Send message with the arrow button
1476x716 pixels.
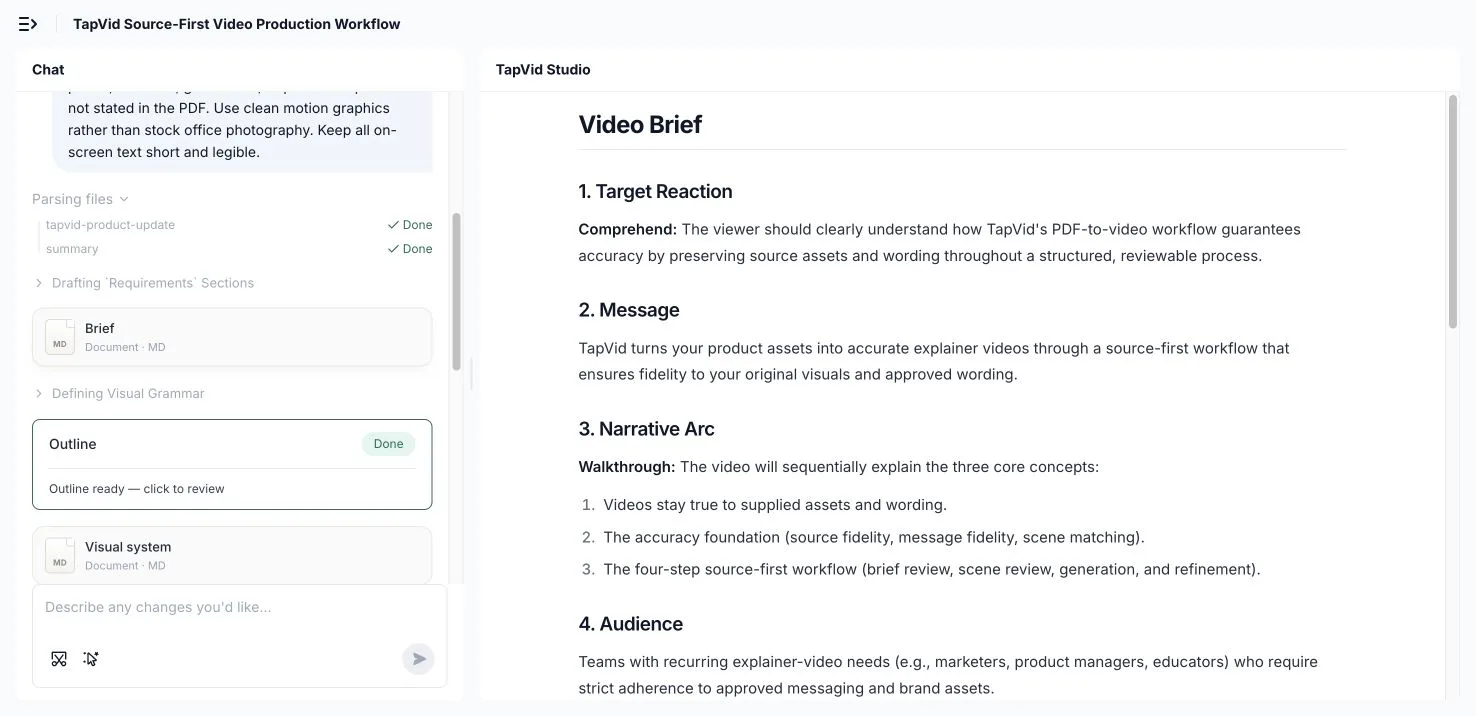click(x=419, y=658)
